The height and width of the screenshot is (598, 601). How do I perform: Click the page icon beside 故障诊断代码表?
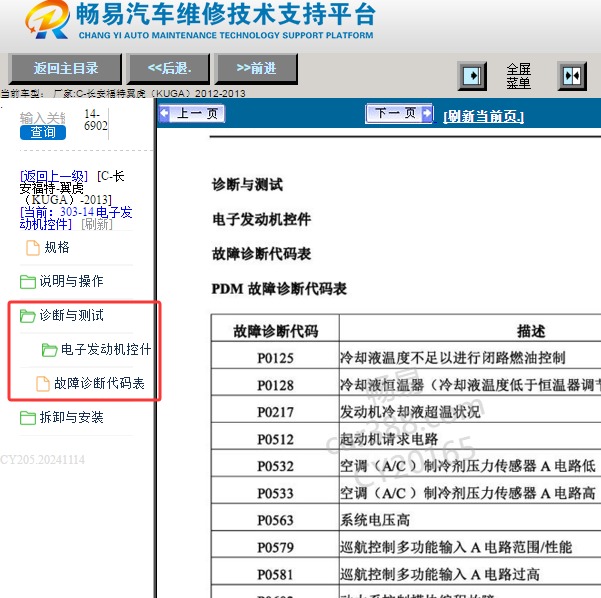pyautogui.click(x=43, y=384)
